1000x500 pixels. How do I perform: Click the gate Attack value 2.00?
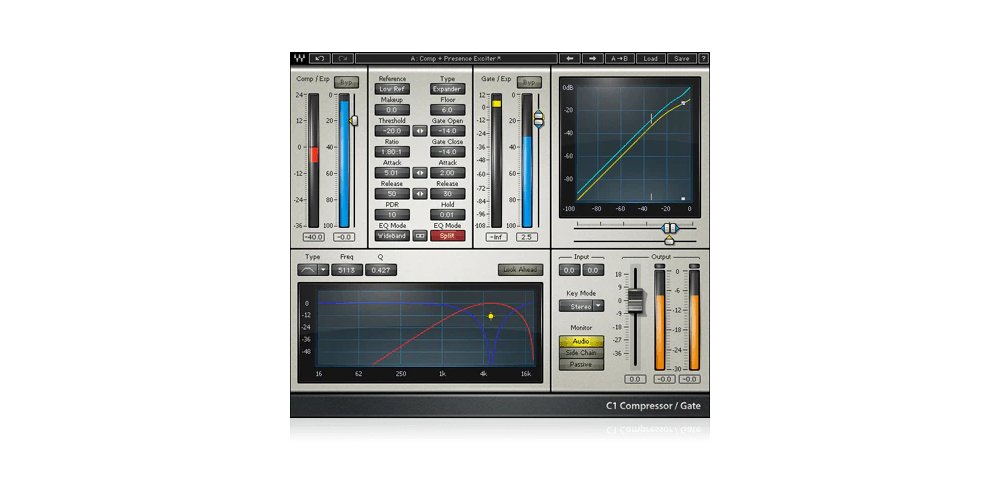coord(448,173)
